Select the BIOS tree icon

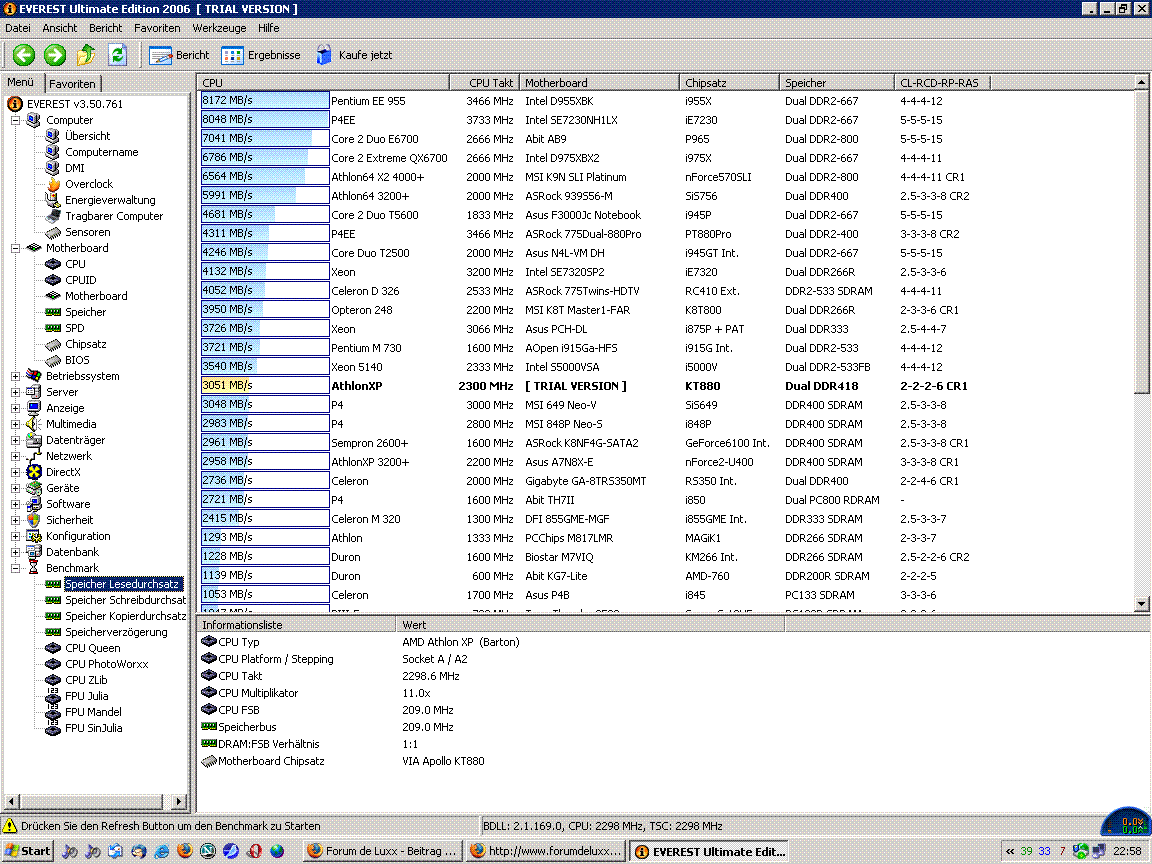click(53, 360)
